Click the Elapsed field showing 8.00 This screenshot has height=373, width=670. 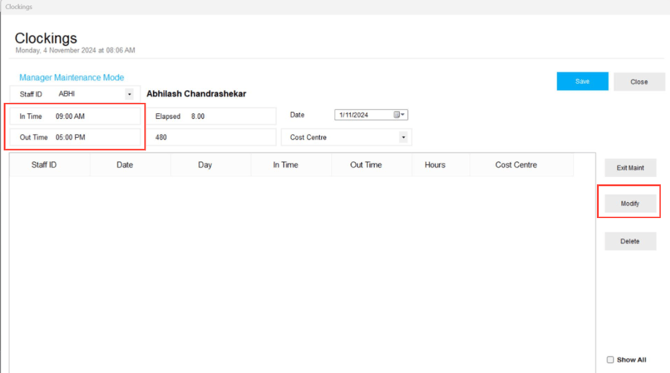click(212, 116)
